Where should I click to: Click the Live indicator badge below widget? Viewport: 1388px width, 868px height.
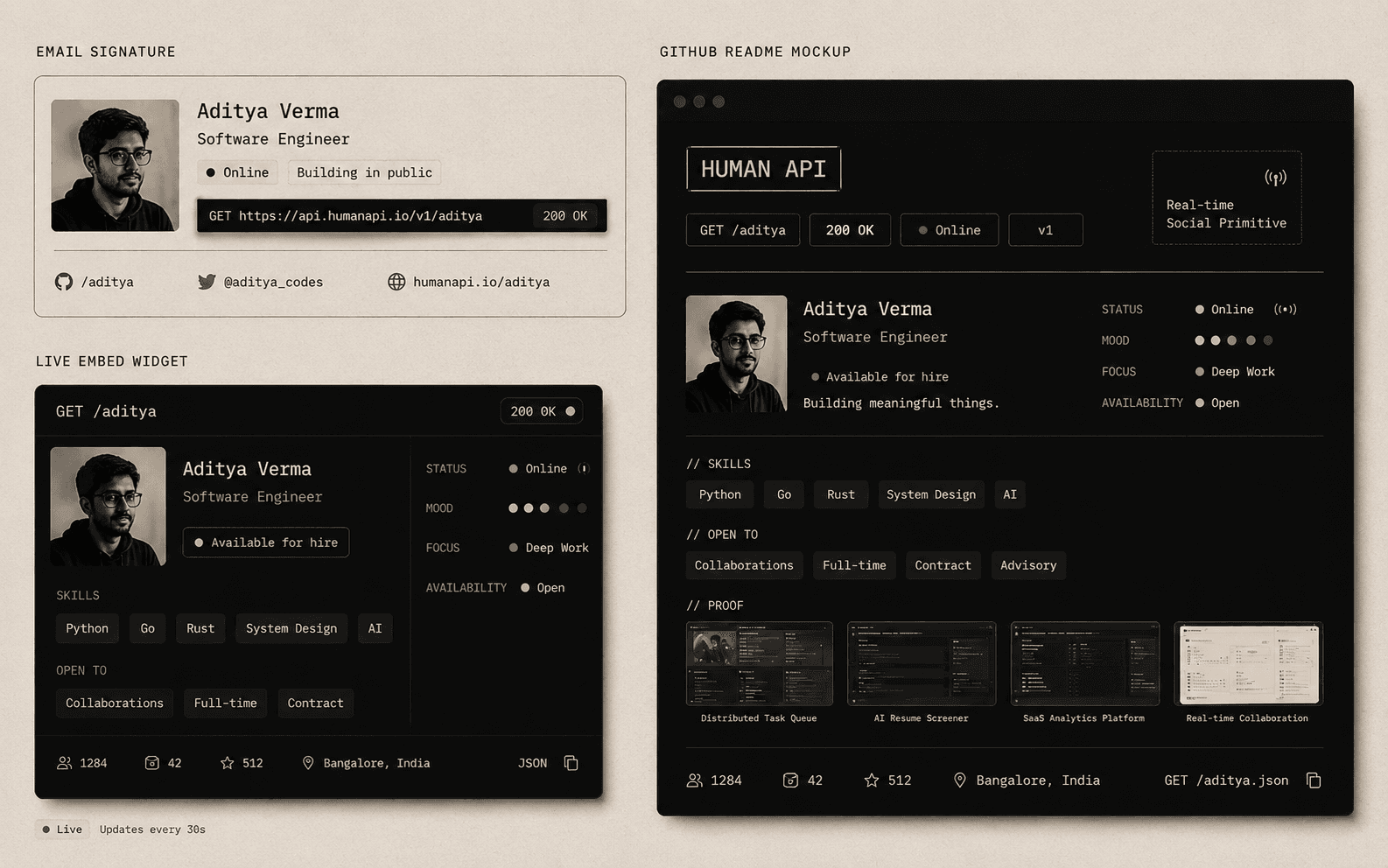coord(63,829)
